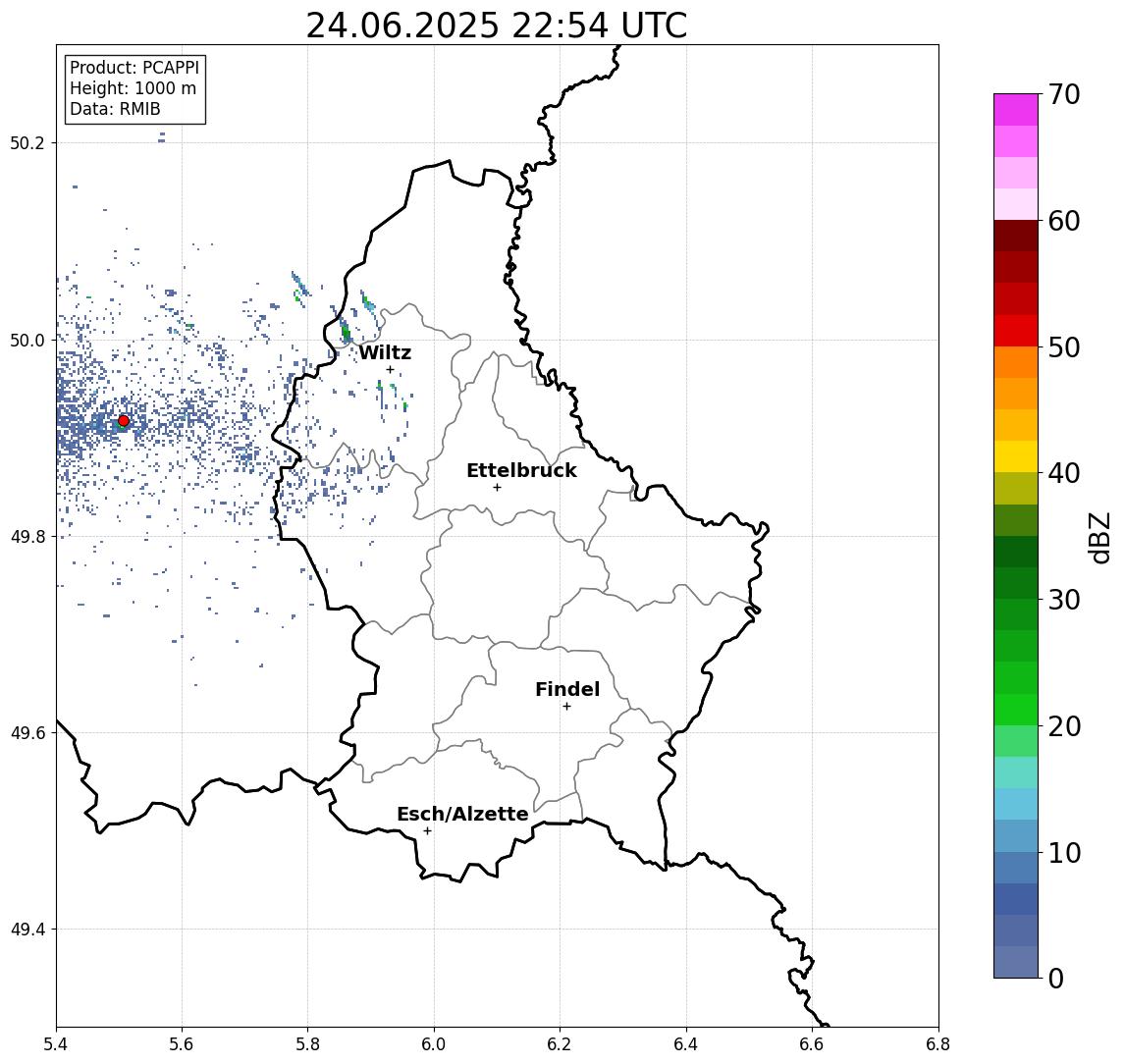
Task: Click the colorbar tick label 50
Action: tap(1064, 347)
